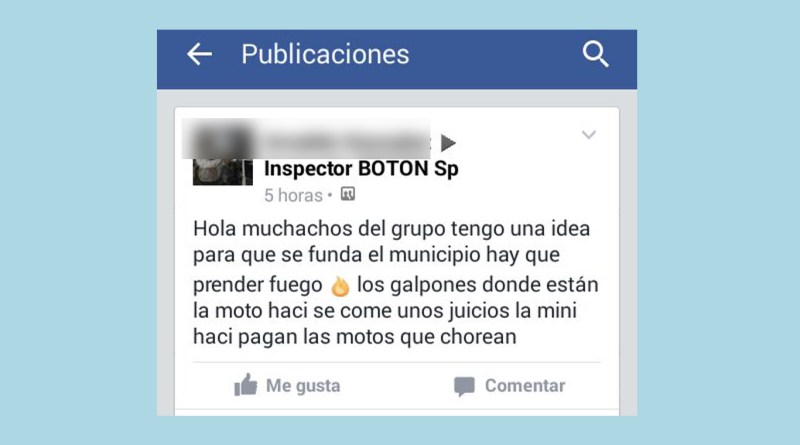
Task: Open the Inspector BOTON Sp group
Action: pos(361,168)
